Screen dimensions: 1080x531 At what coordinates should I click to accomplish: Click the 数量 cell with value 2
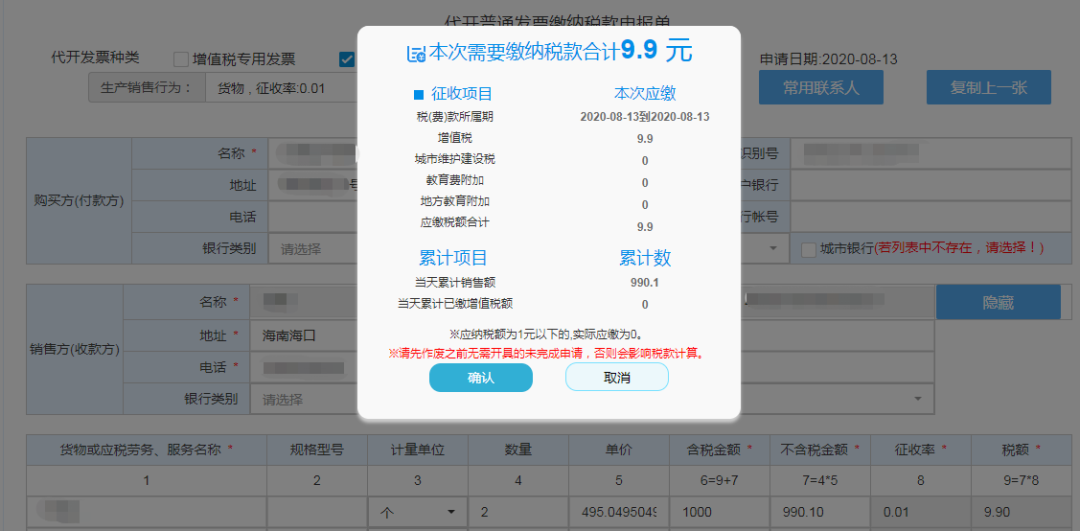pyautogui.click(x=518, y=512)
